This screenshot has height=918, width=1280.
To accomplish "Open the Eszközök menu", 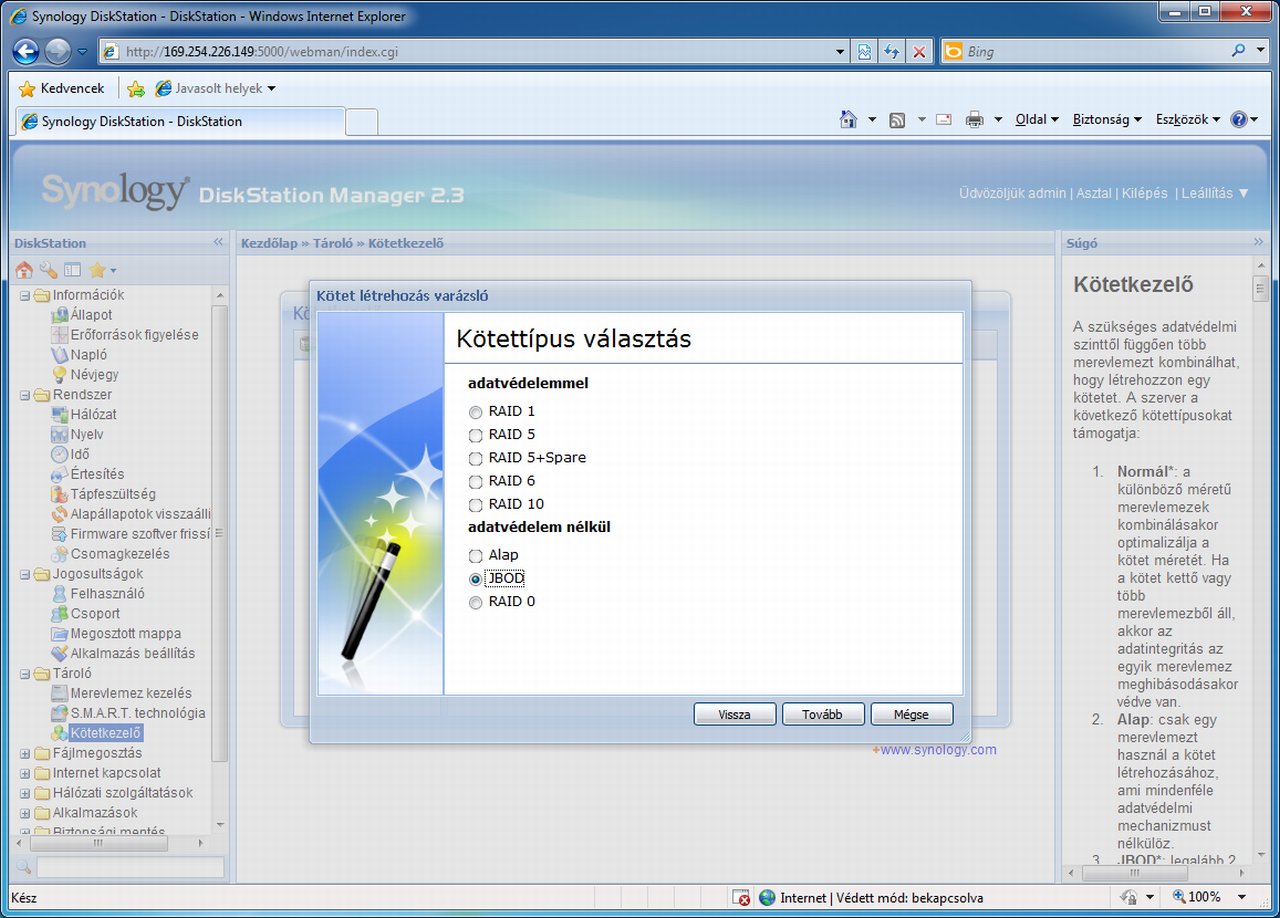I will 1187,119.
